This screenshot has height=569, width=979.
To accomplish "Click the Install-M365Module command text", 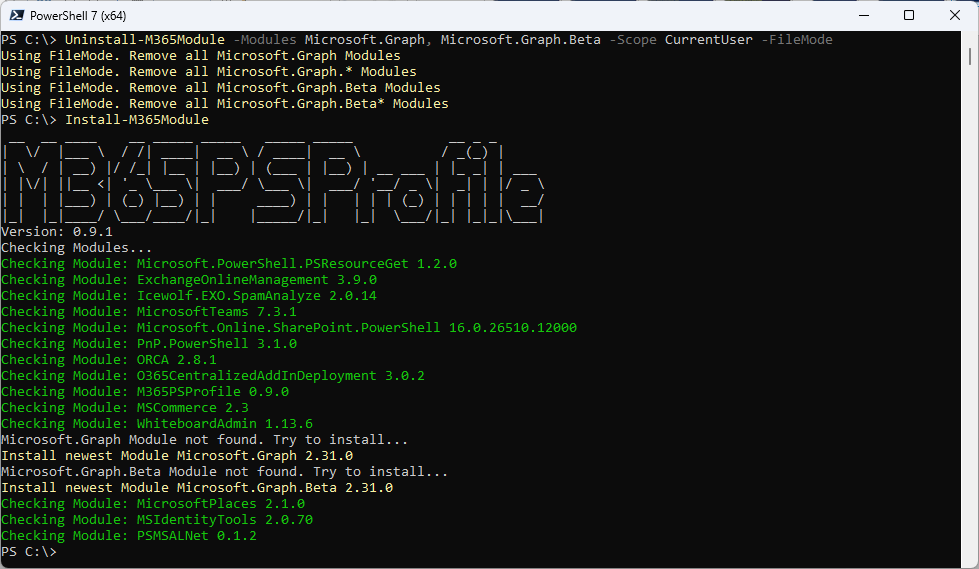I will [x=136, y=120].
